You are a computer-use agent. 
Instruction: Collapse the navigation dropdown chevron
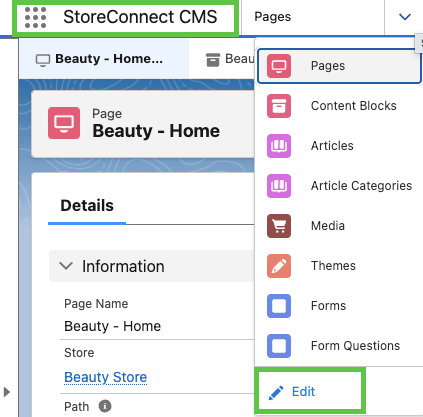point(405,17)
